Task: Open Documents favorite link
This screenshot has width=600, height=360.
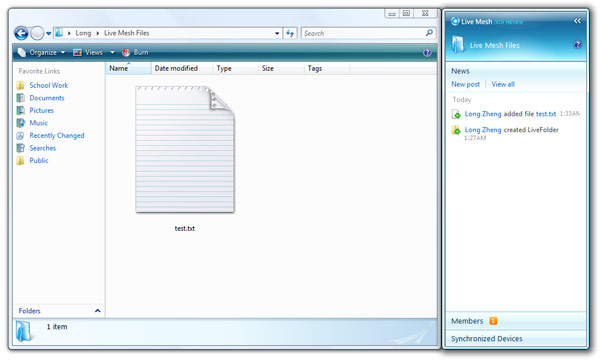Action: 47,98
